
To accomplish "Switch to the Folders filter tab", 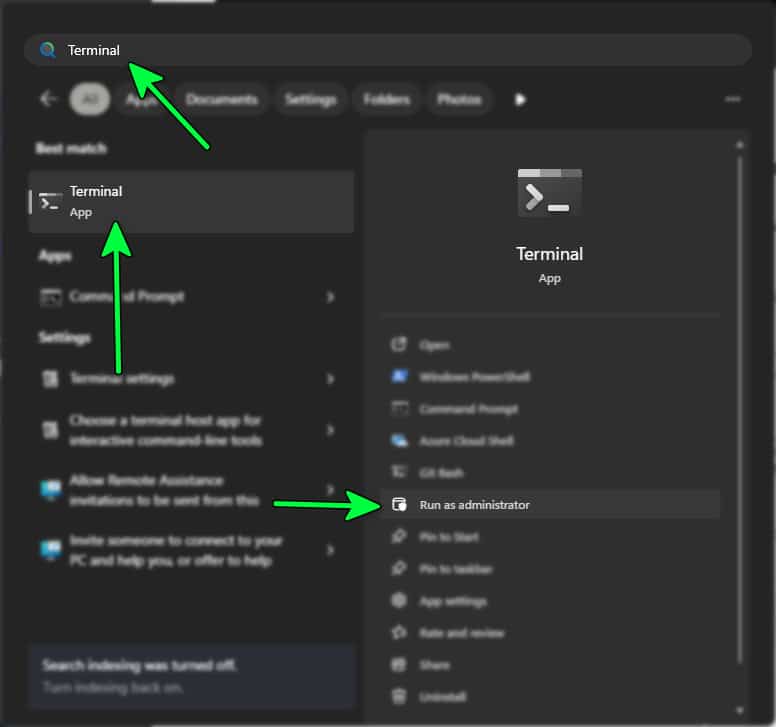I will click(386, 99).
